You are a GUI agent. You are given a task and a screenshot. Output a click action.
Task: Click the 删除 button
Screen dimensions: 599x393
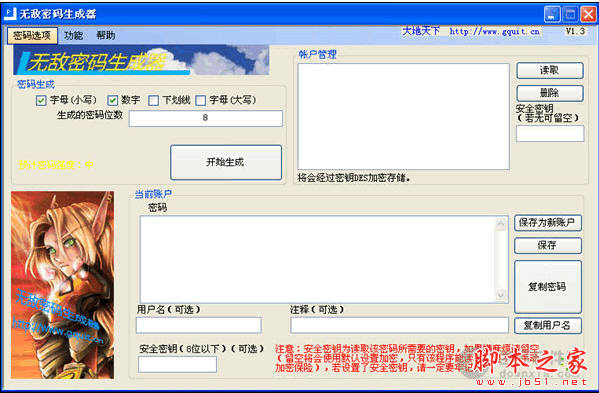point(550,93)
